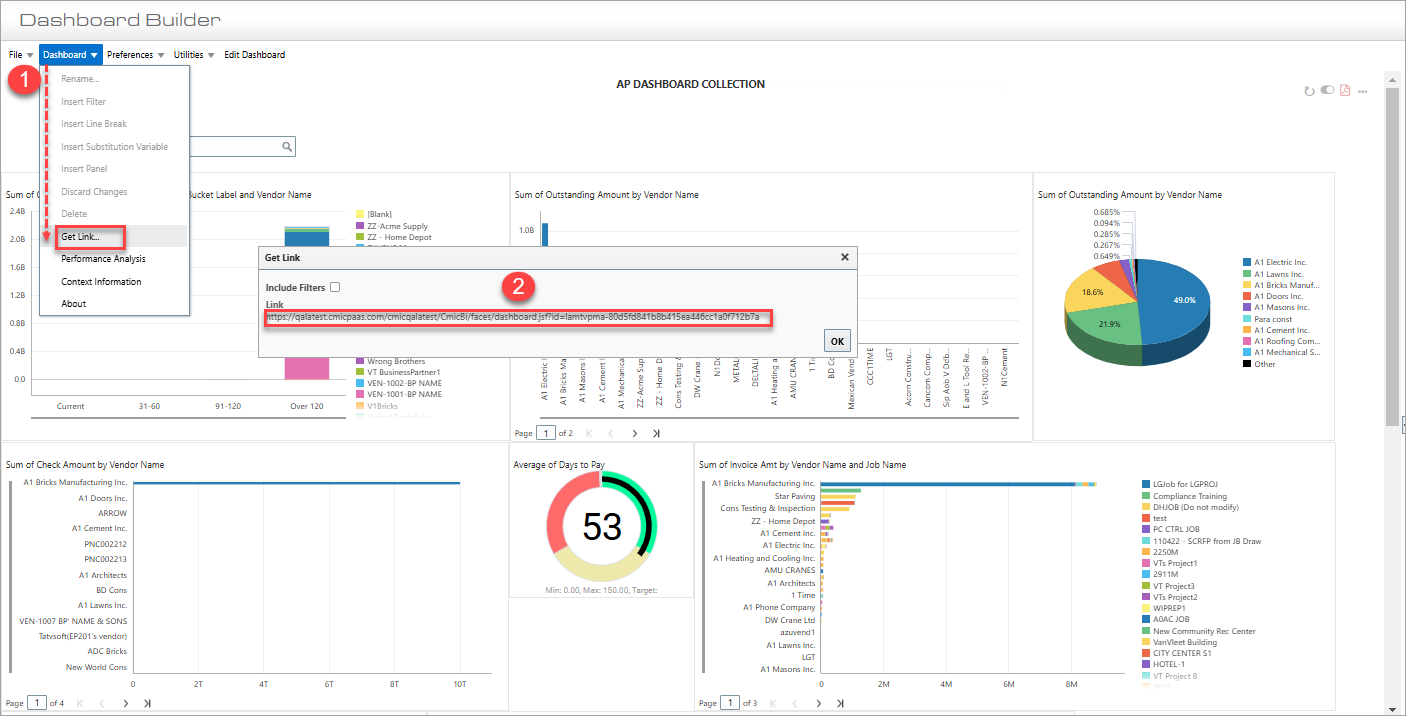Open About from the Dashboard menu
The height and width of the screenshot is (716, 1406).
pyautogui.click(x=74, y=304)
